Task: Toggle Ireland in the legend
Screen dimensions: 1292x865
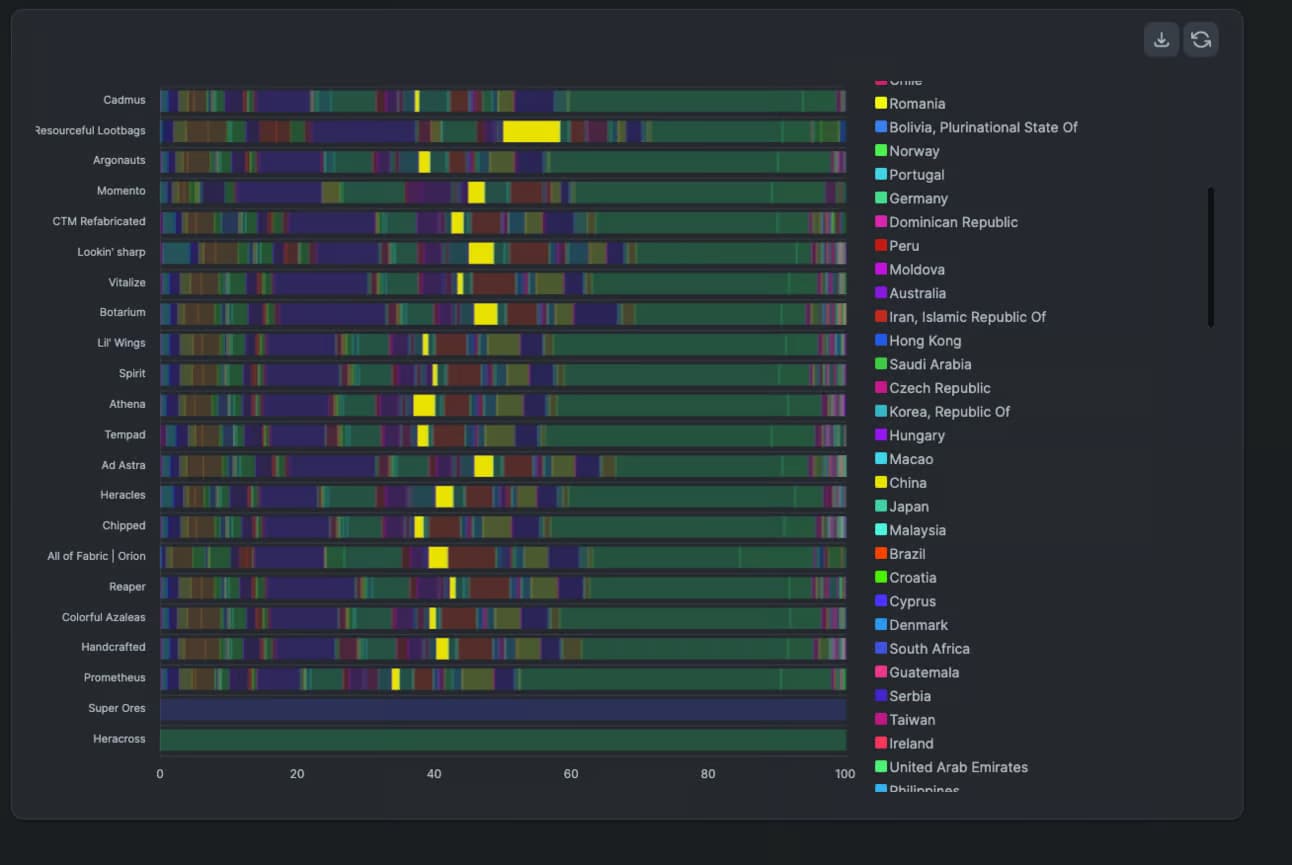Action: click(907, 743)
